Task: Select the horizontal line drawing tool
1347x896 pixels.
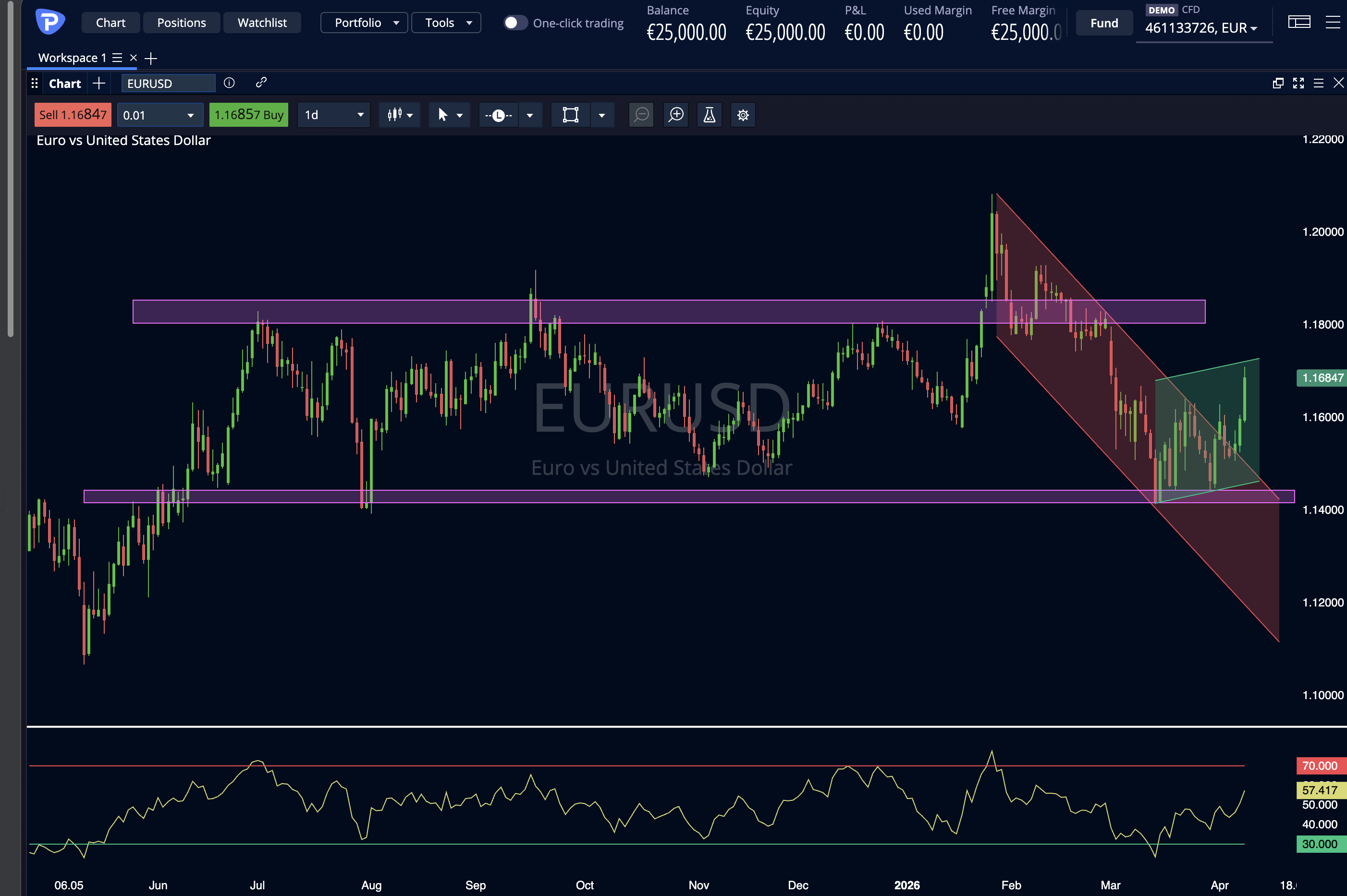Action: pos(498,115)
